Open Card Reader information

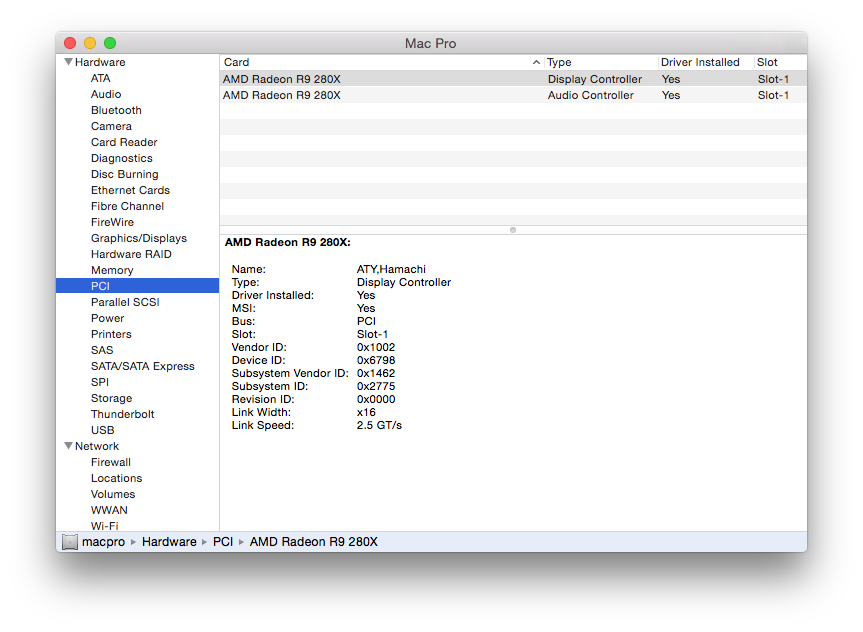[x=124, y=142]
